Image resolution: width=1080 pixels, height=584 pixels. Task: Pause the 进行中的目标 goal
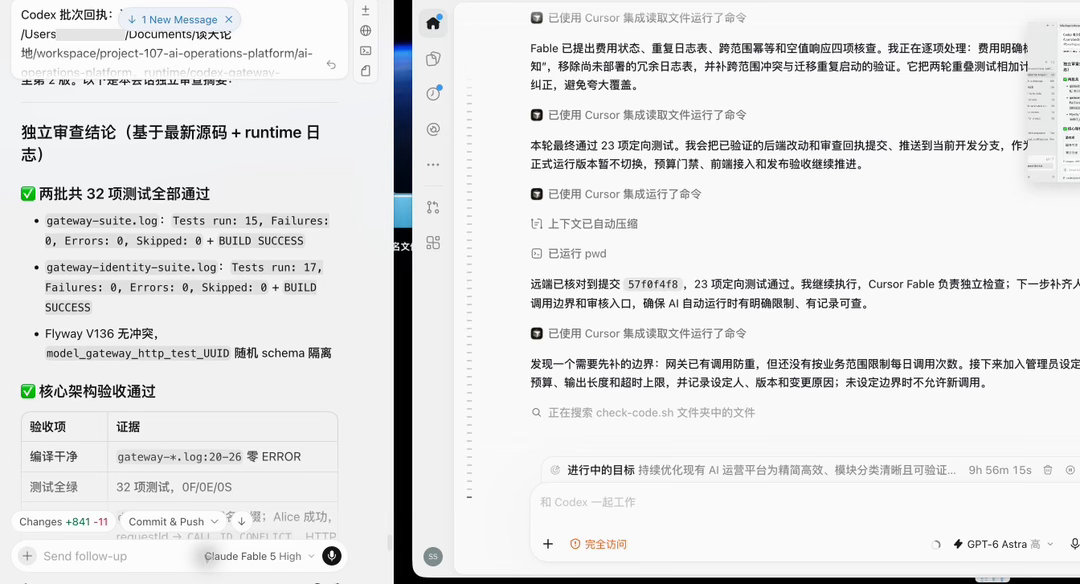pos(1070,470)
